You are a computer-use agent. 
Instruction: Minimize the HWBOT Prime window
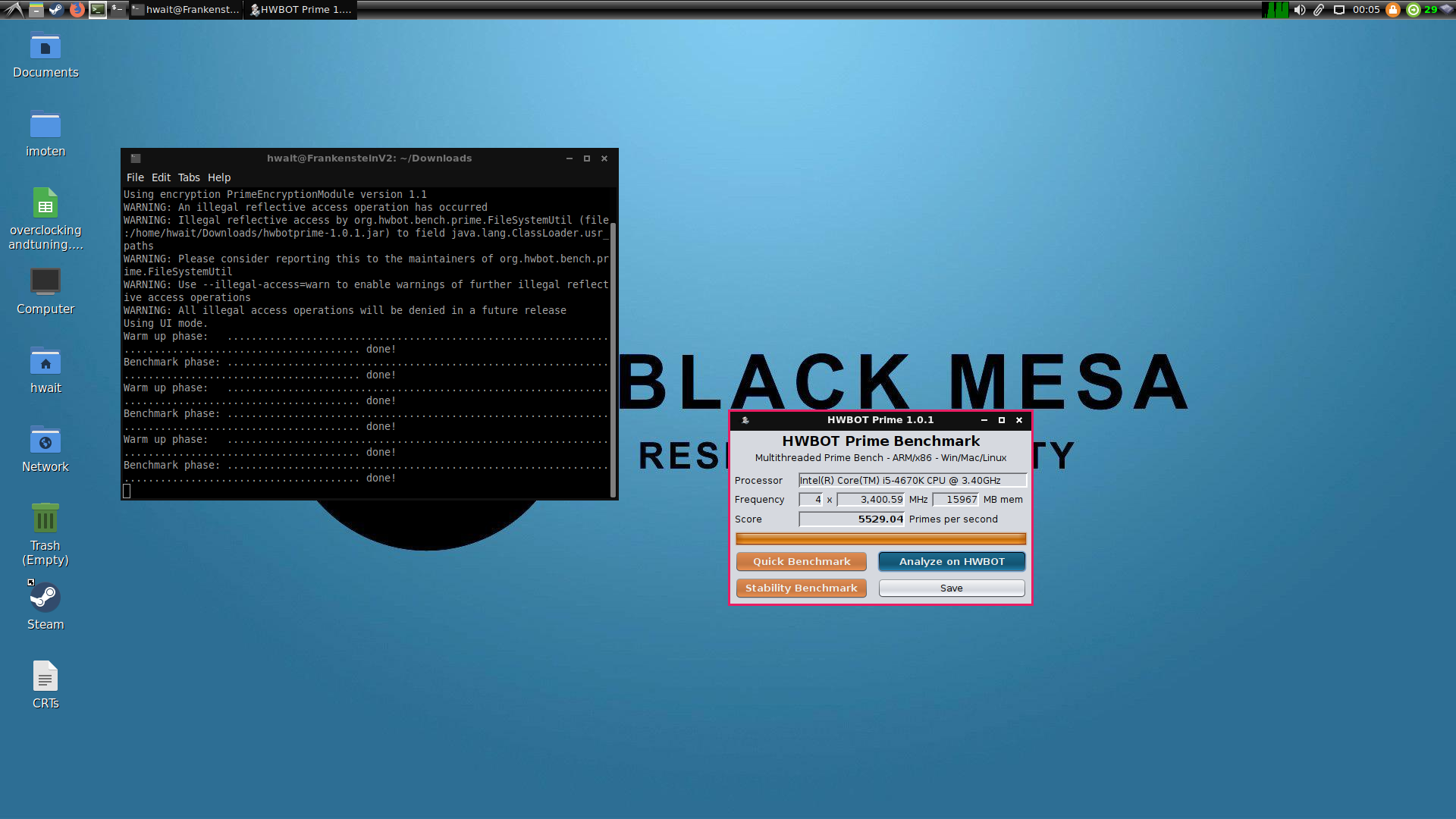pyautogui.click(x=984, y=420)
